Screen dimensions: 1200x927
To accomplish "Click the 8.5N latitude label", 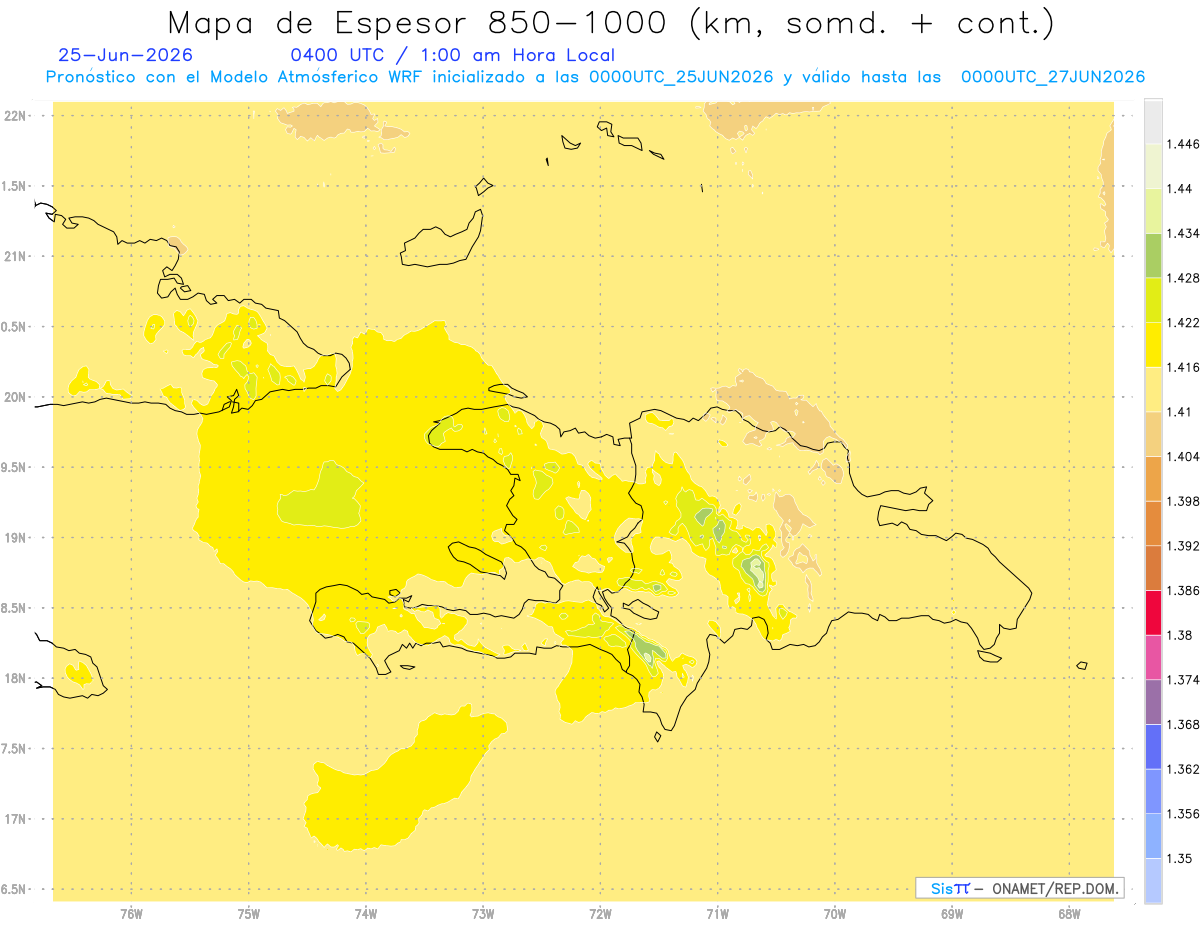I will coord(15,608).
